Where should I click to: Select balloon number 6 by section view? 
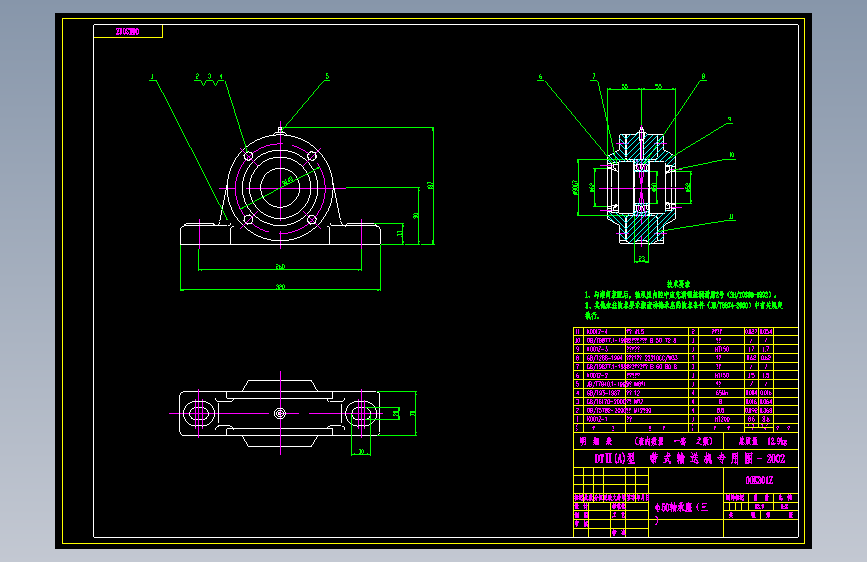coord(540,77)
